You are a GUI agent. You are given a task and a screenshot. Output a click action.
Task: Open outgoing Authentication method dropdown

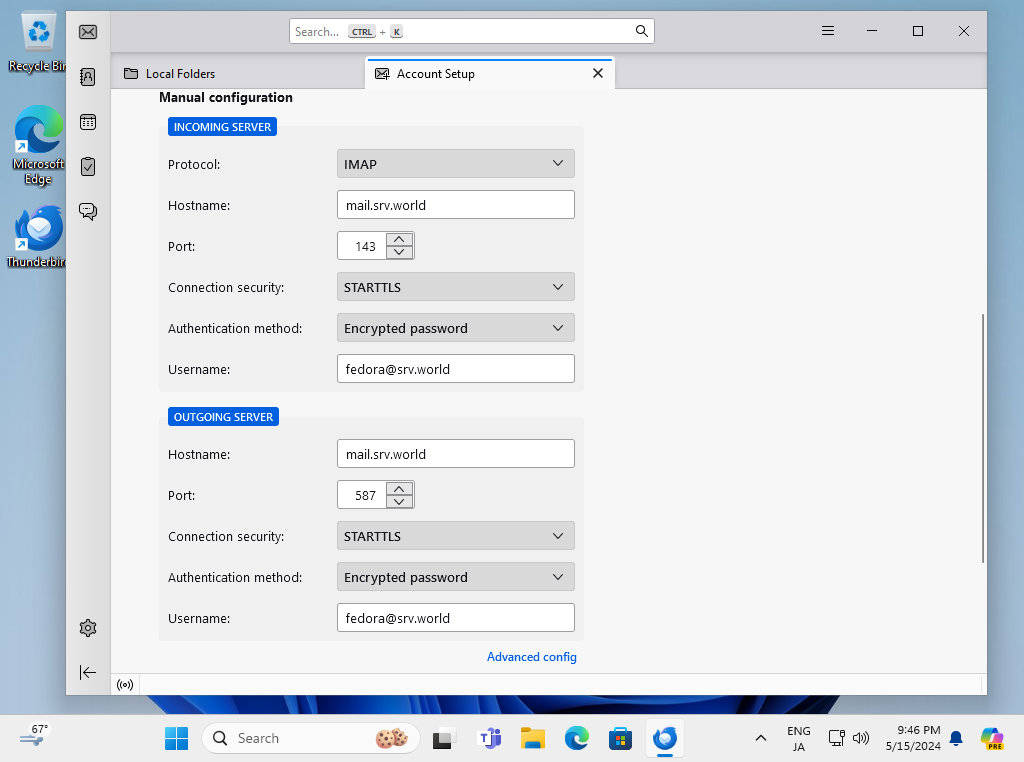(x=456, y=577)
